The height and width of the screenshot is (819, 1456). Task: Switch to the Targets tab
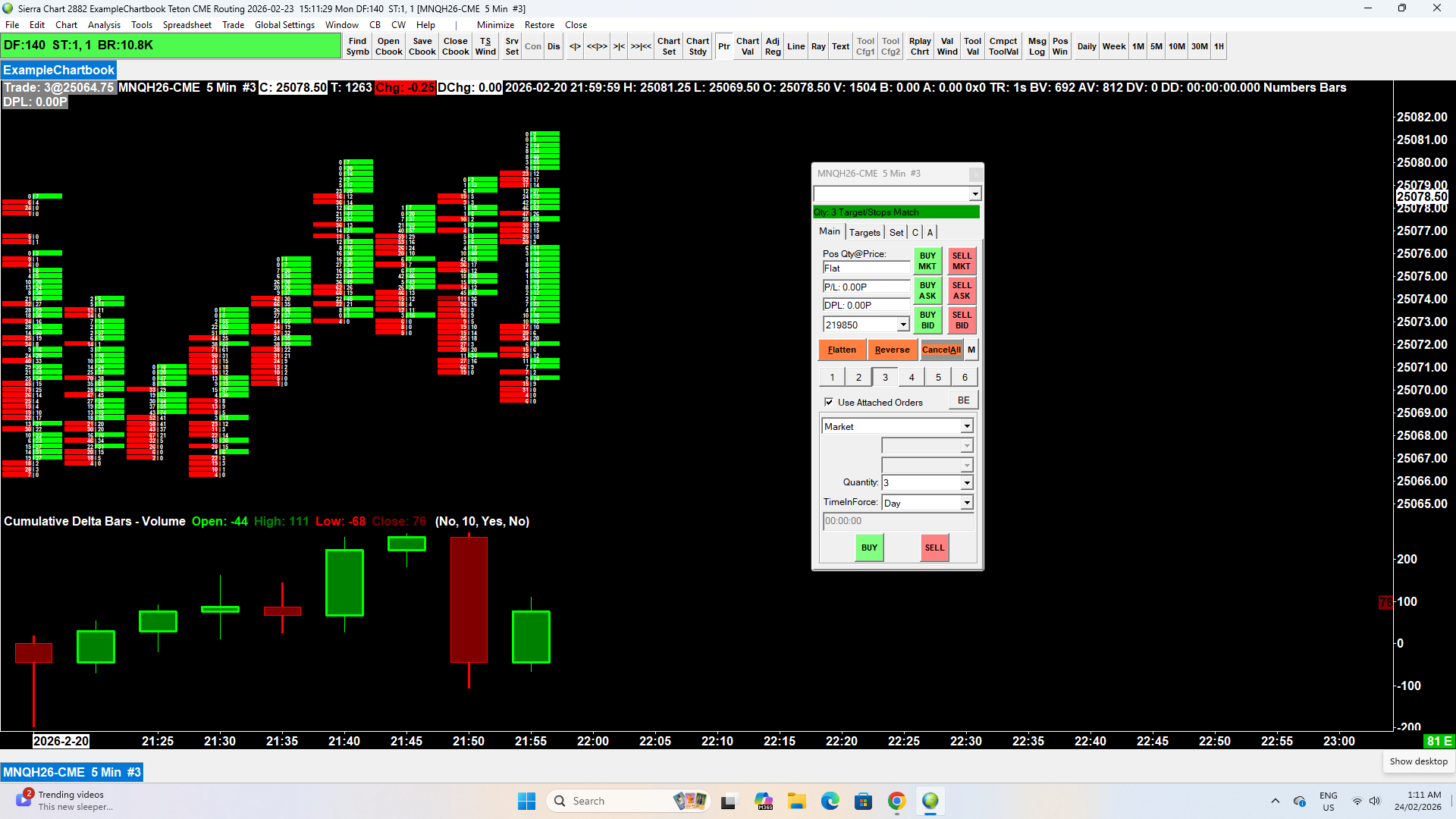pyautogui.click(x=864, y=233)
